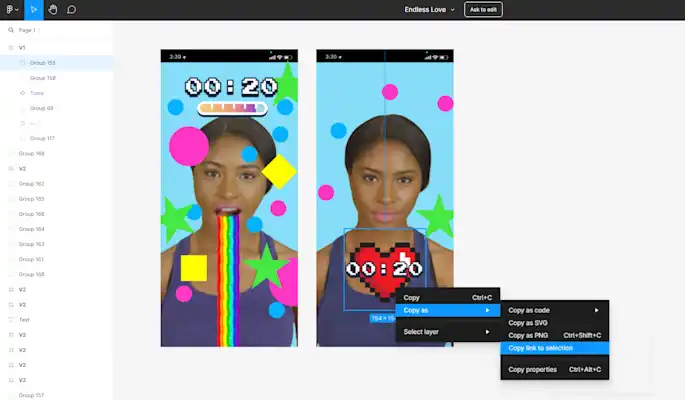This screenshot has height=400, width=685.
Task: Click the search icon beside Page 1
Action: (x=11, y=30)
